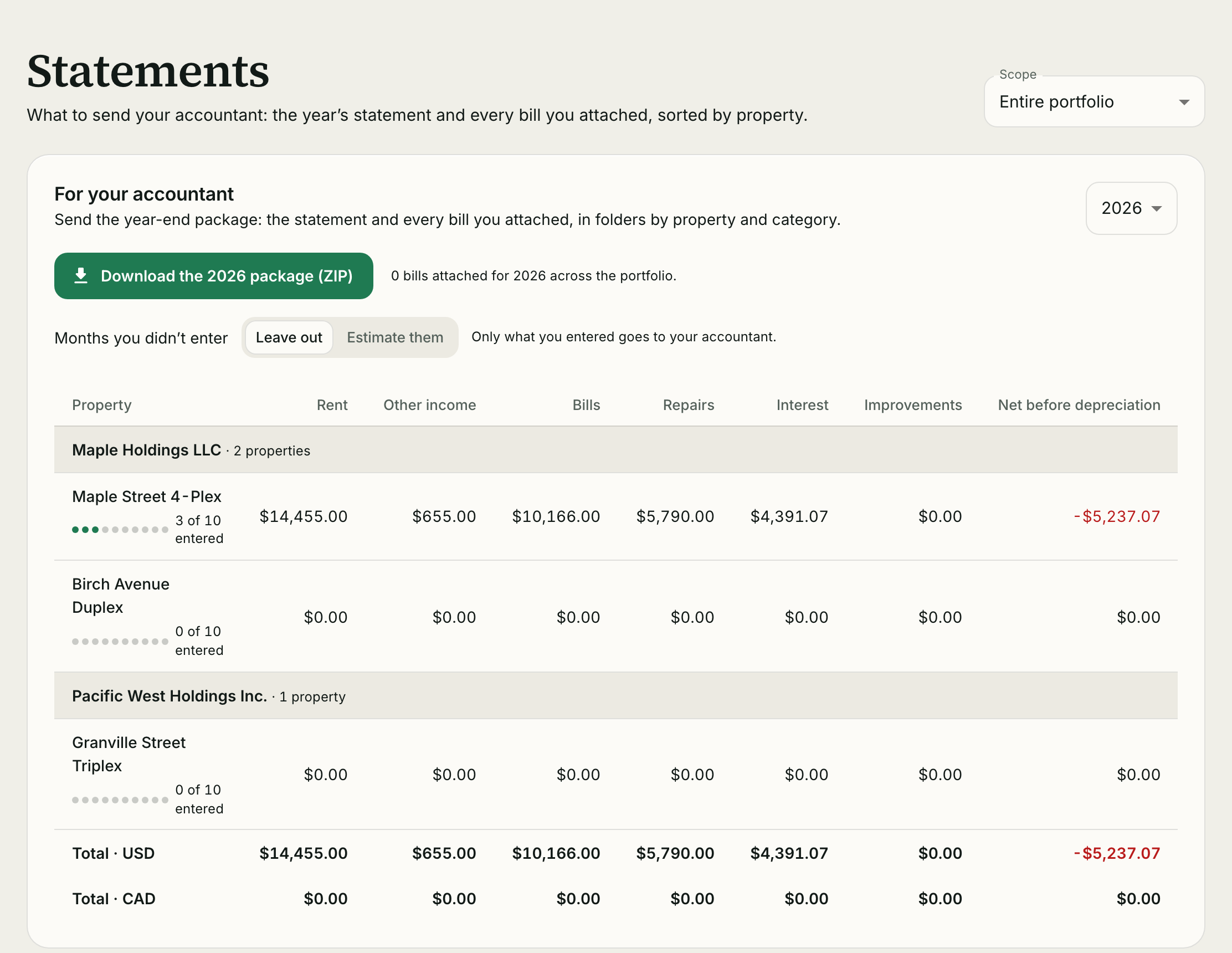Viewport: 1232px width, 953px height.
Task: Click Maple Street rent value $14,455.00
Action: coord(304,516)
